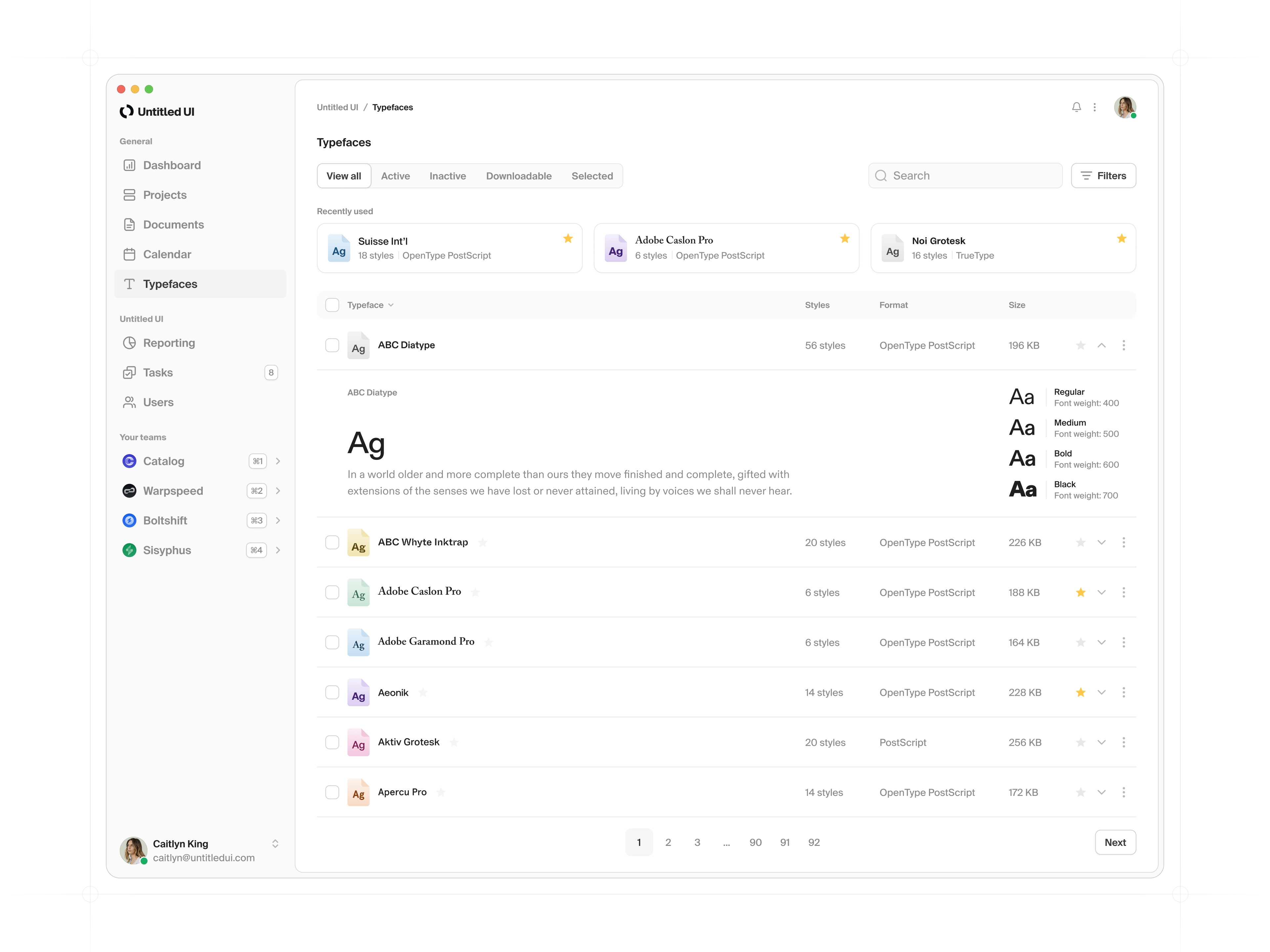The height and width of the screenshot is (952, 1270).
Task: Unfavorite the Adobe Caslon Pro row
Action: 1080,592
